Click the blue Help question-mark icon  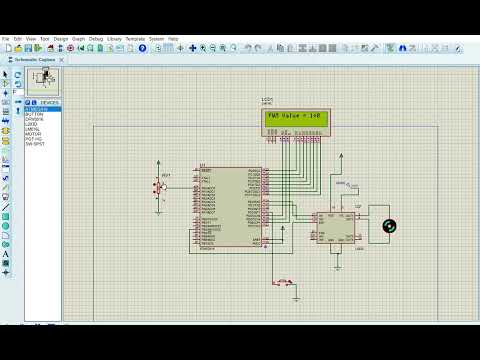point(142,48)
